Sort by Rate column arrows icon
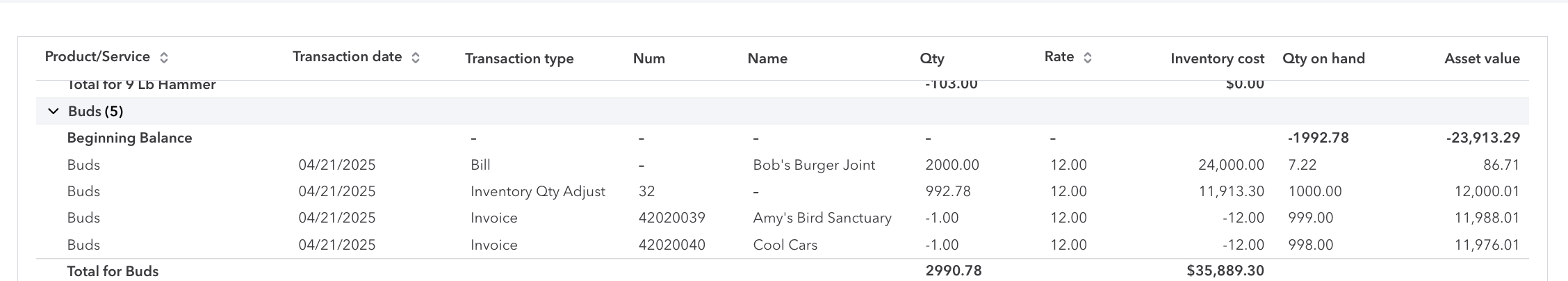The width and height of the screenshot is (1568, 281). click(1088, 58)
